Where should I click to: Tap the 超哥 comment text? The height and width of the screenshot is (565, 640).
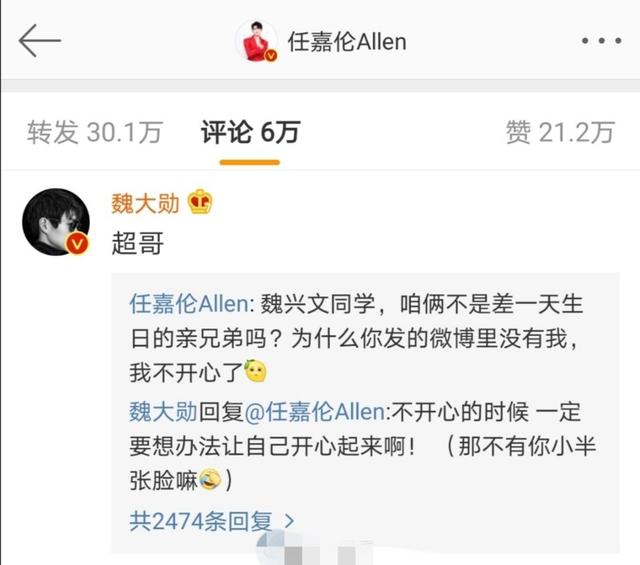point(138,243)
